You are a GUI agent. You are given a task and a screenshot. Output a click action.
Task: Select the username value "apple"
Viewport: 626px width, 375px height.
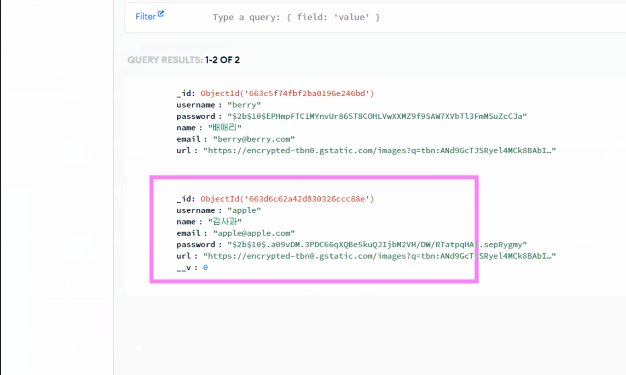coord(244,210)
